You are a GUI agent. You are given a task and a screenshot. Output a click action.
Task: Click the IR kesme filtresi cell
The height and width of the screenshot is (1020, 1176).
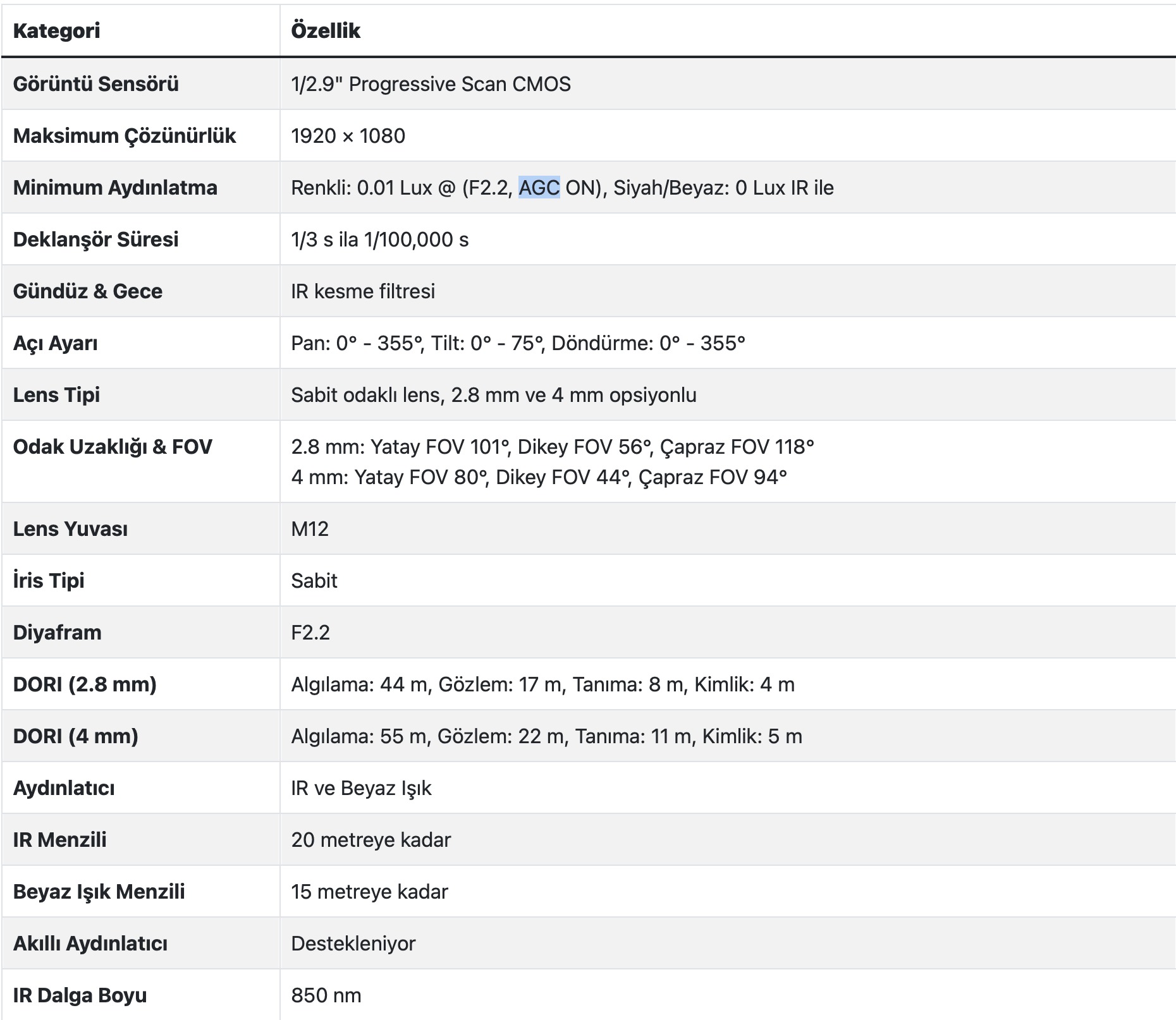tap(363, 291)
